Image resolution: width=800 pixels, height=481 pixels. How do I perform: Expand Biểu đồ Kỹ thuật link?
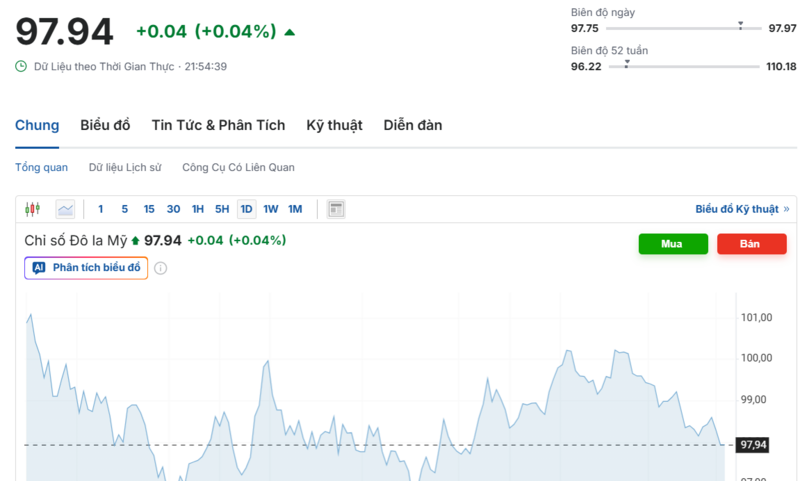(742, 209)
